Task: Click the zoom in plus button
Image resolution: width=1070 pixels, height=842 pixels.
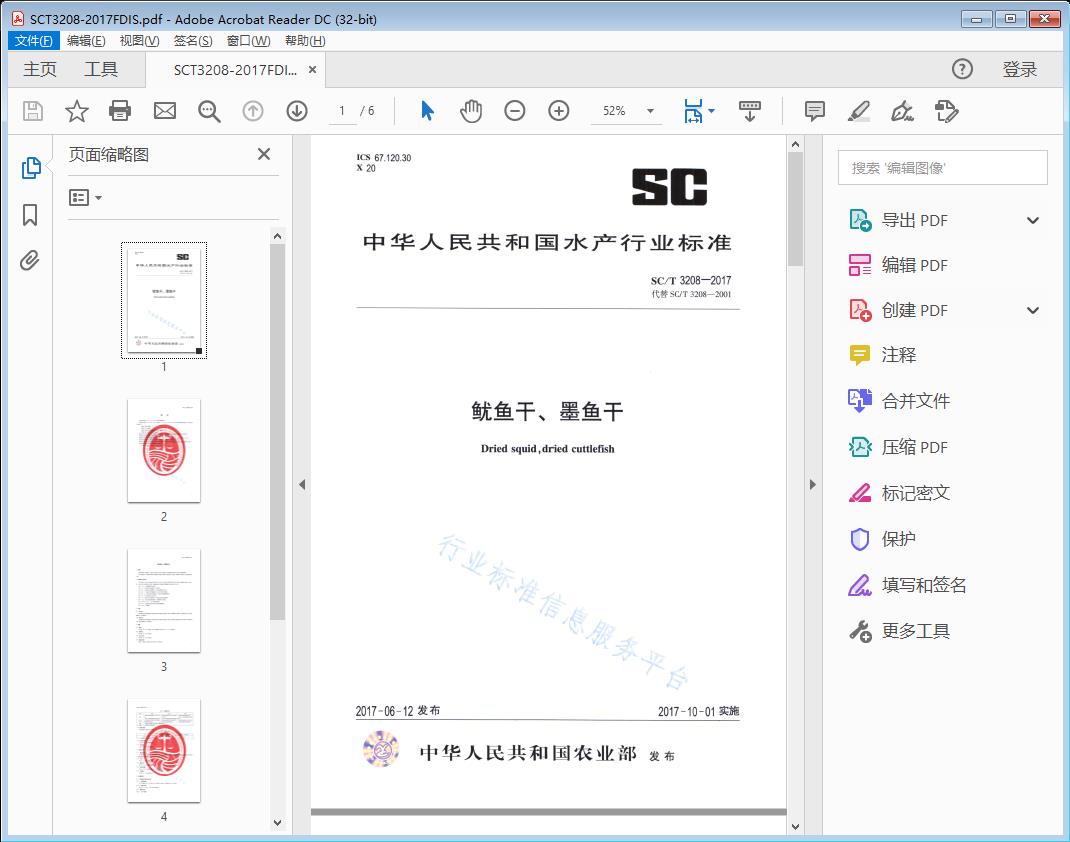Action: [x=559, y=111]
